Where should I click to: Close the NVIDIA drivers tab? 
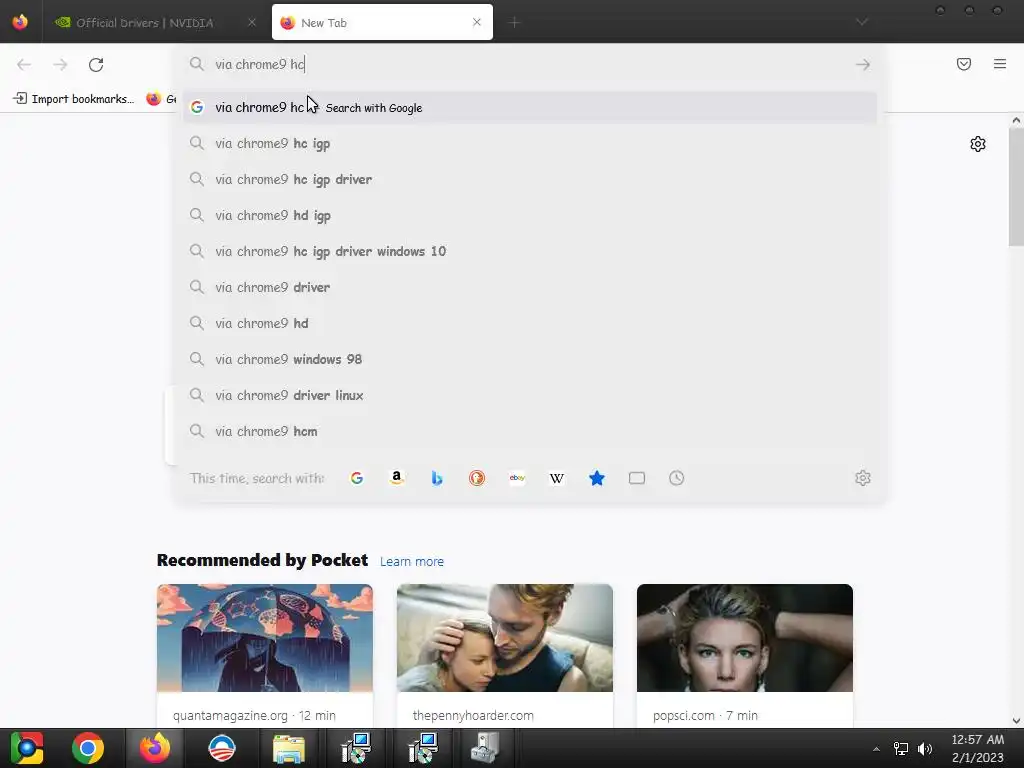pos(252,22)
